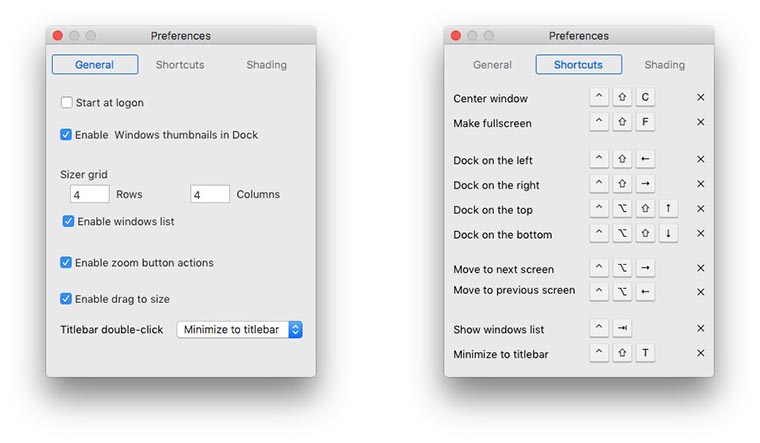Clear the Show windows list shortcut
Image resolution: width=760 pixels, height=443 pixels.
(700, 329)
